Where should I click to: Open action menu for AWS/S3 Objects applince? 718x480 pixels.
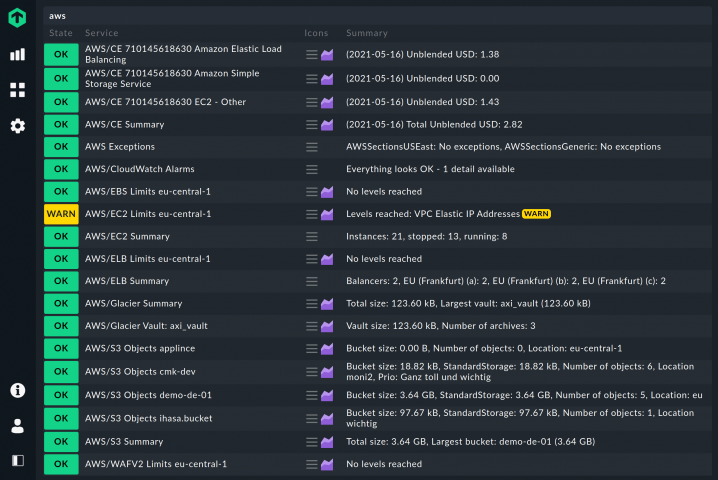[x=312, y=349]
